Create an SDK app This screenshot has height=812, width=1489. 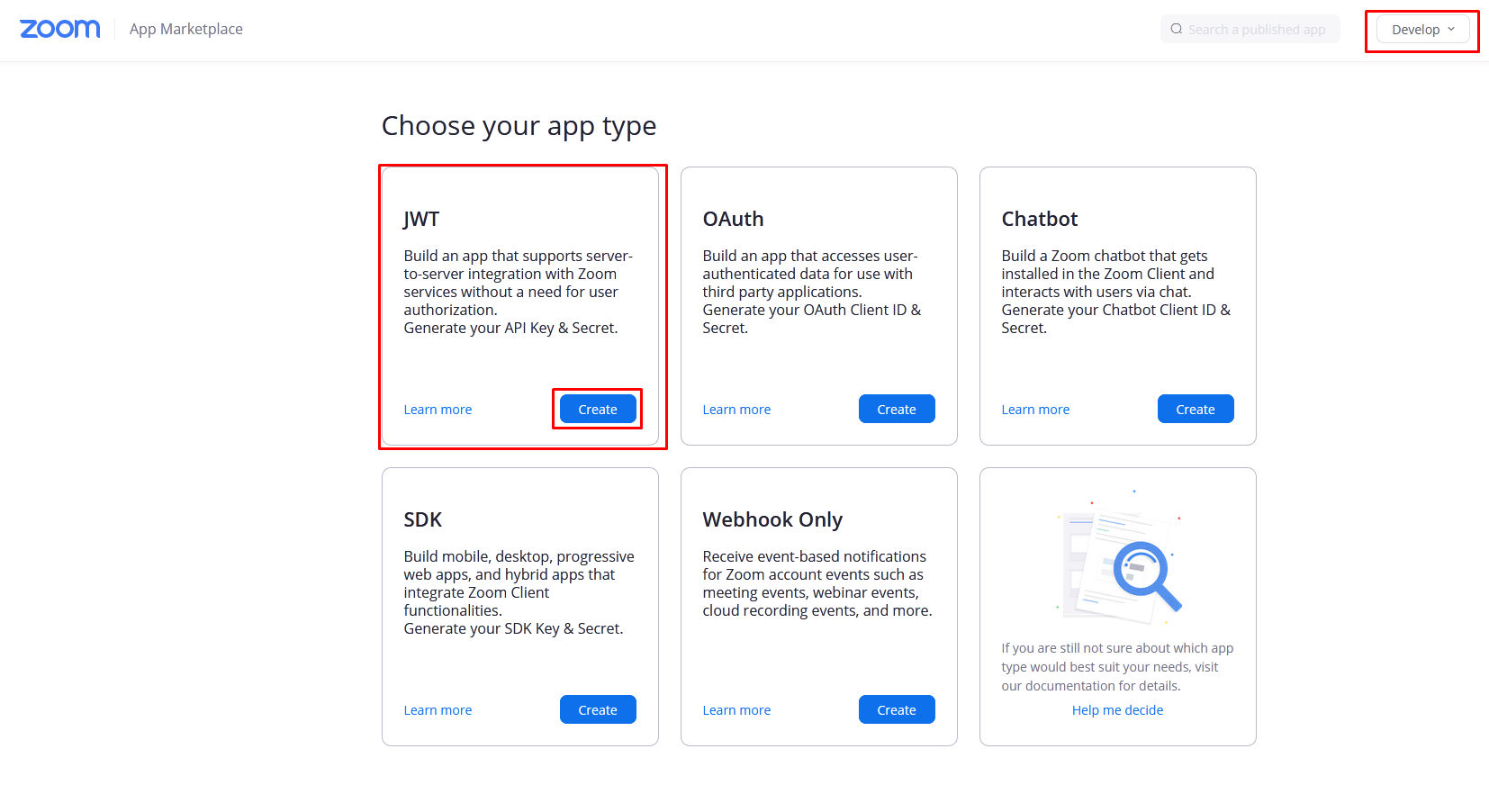[x=598, y=709]
